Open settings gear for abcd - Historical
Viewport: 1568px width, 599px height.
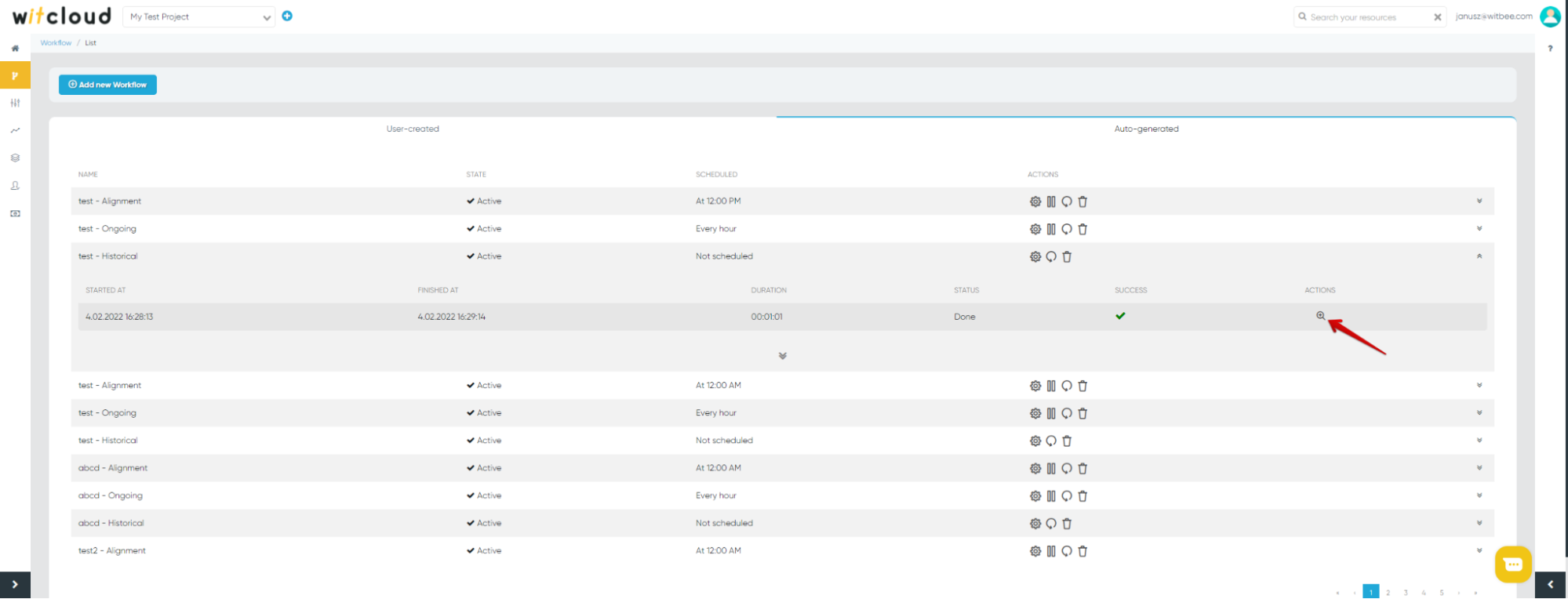click(1035, 523)
